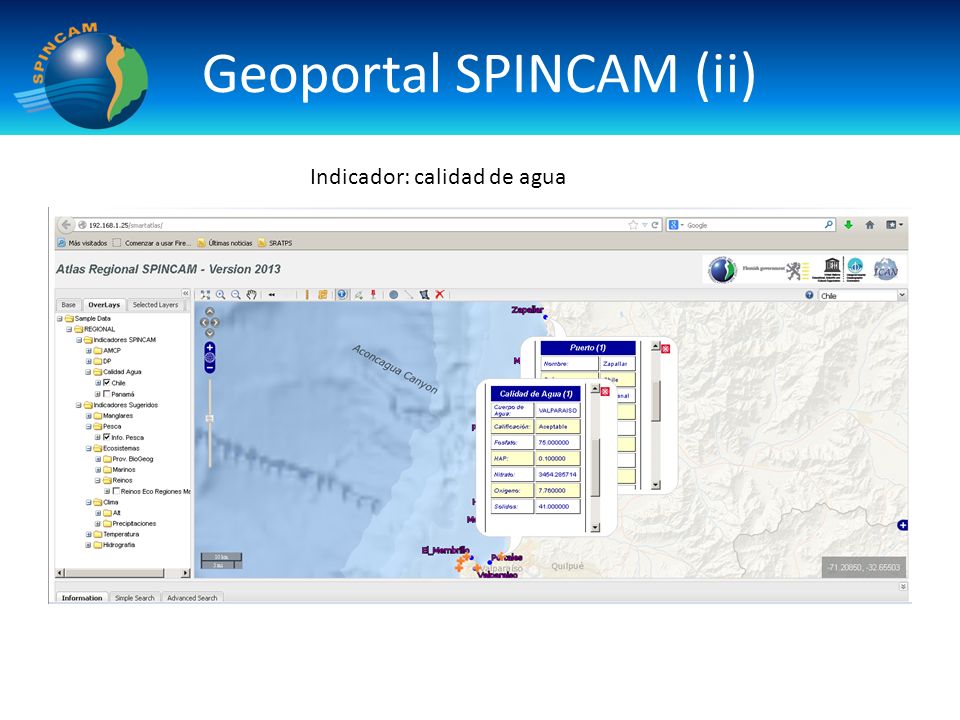Collapse the layer panel with chevrons
The height and width of the screenshot is (720, 960).
point(186,294)
